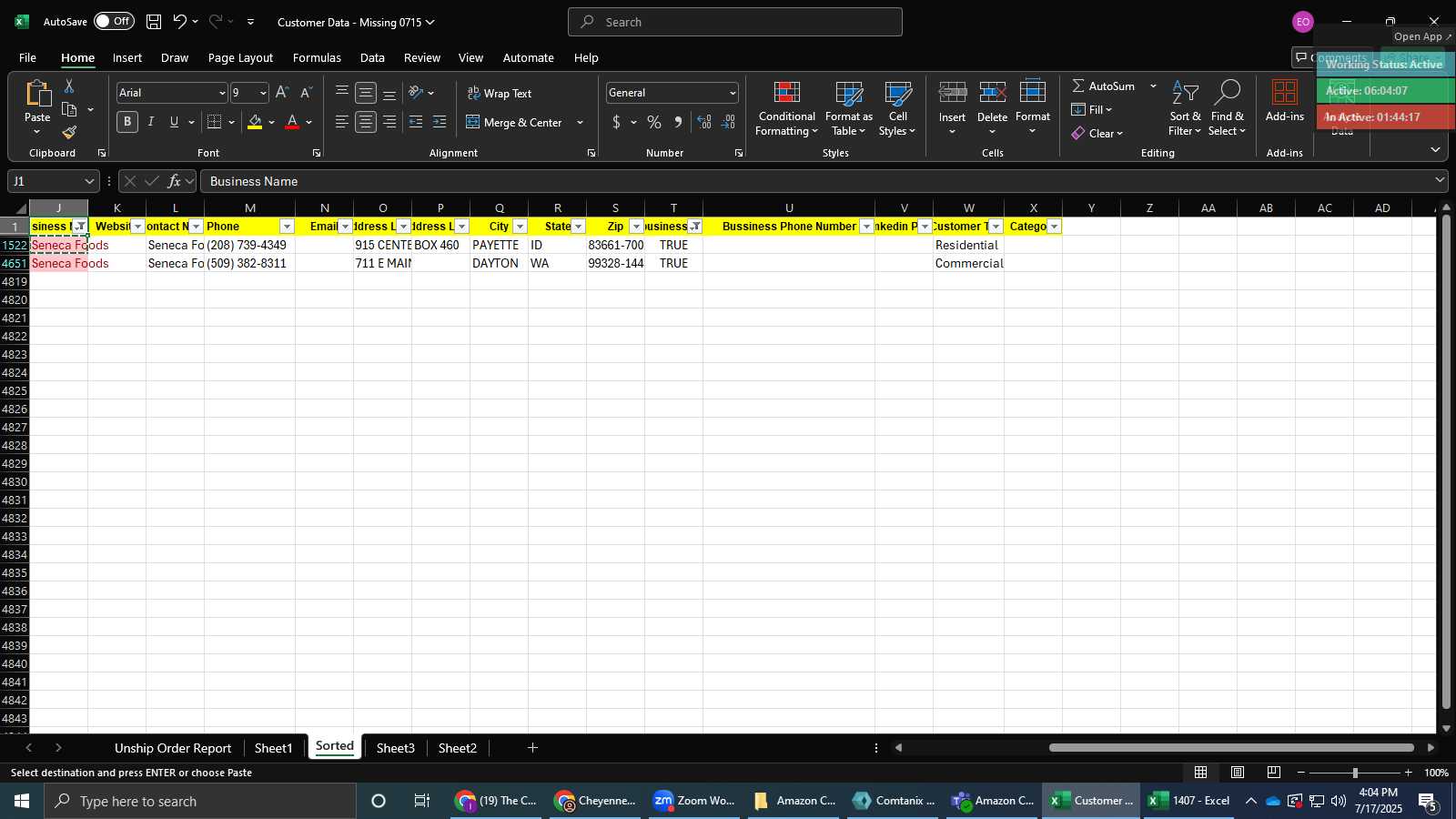Image resolution: width=1456 pixels, height=819 pixels.
Task: Open Format as Table gallery
Action: [x=848, y=109]
